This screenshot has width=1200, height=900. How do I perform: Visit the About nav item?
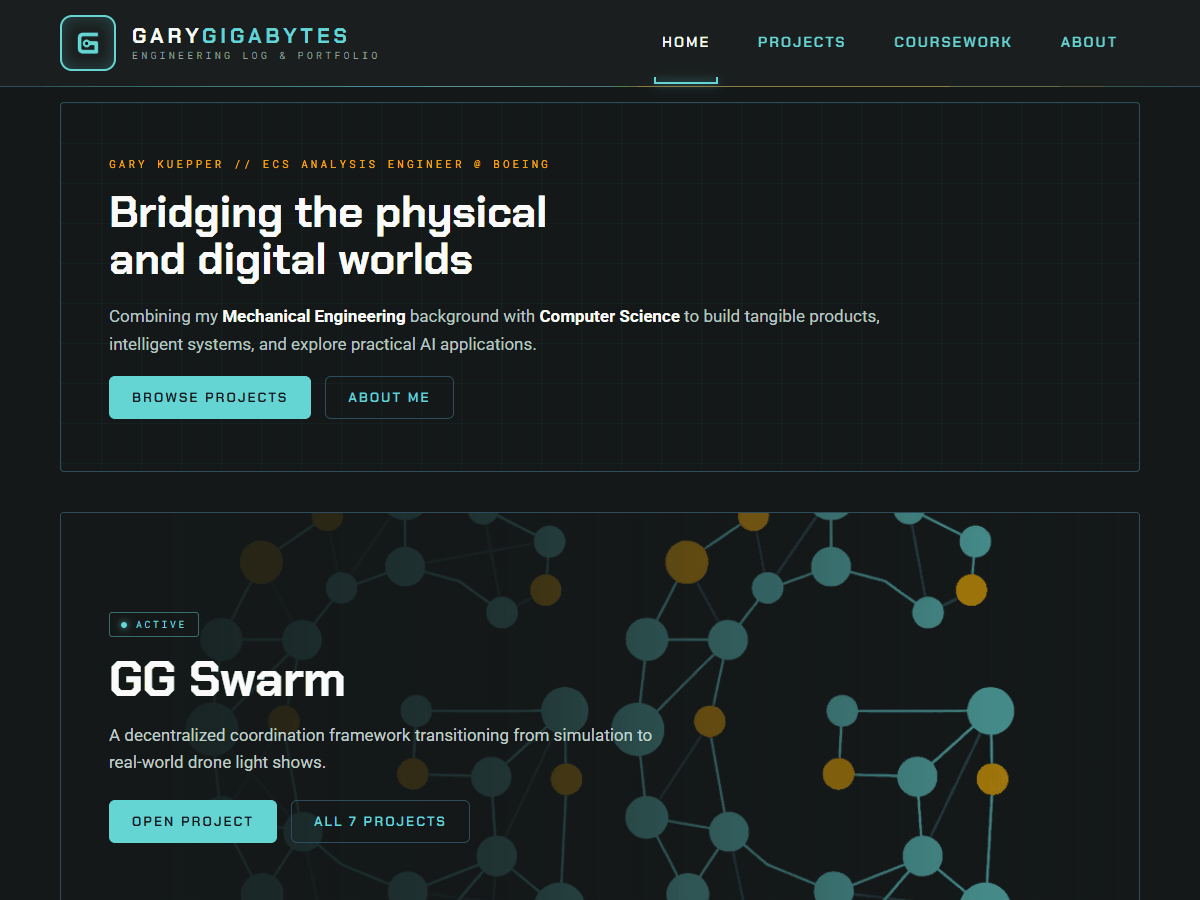tap(1089, 42)
